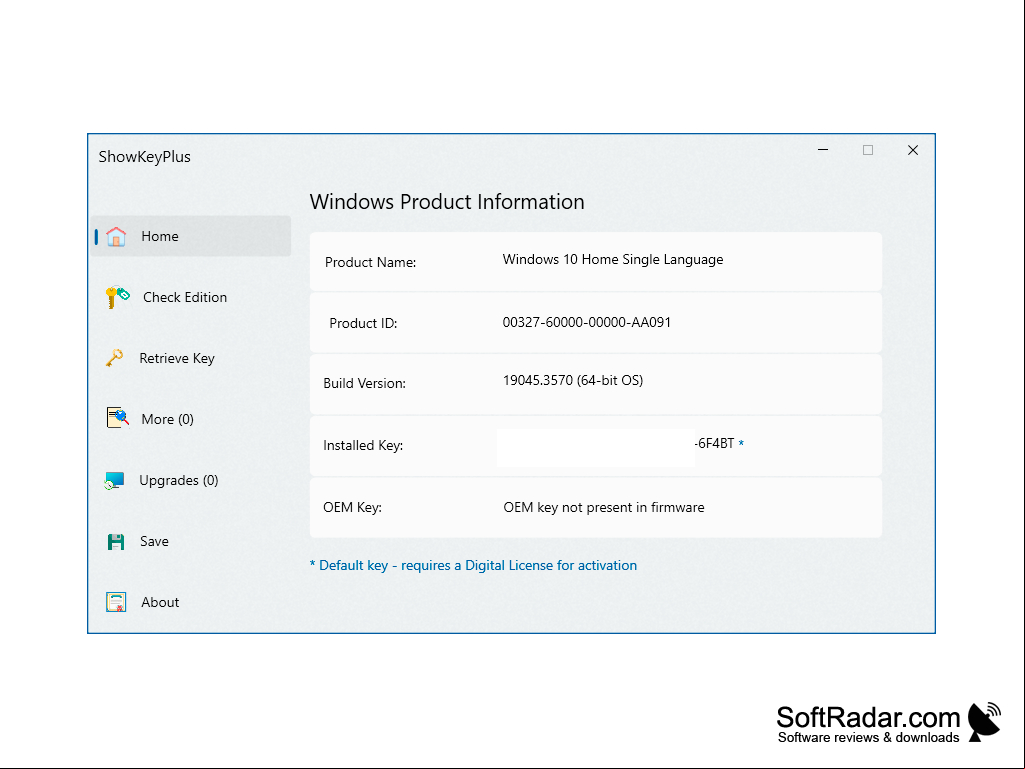Screen dimensions: 1025x769
Task: Minimize the ShowKeyPlus window
Action: coord(823,150)
